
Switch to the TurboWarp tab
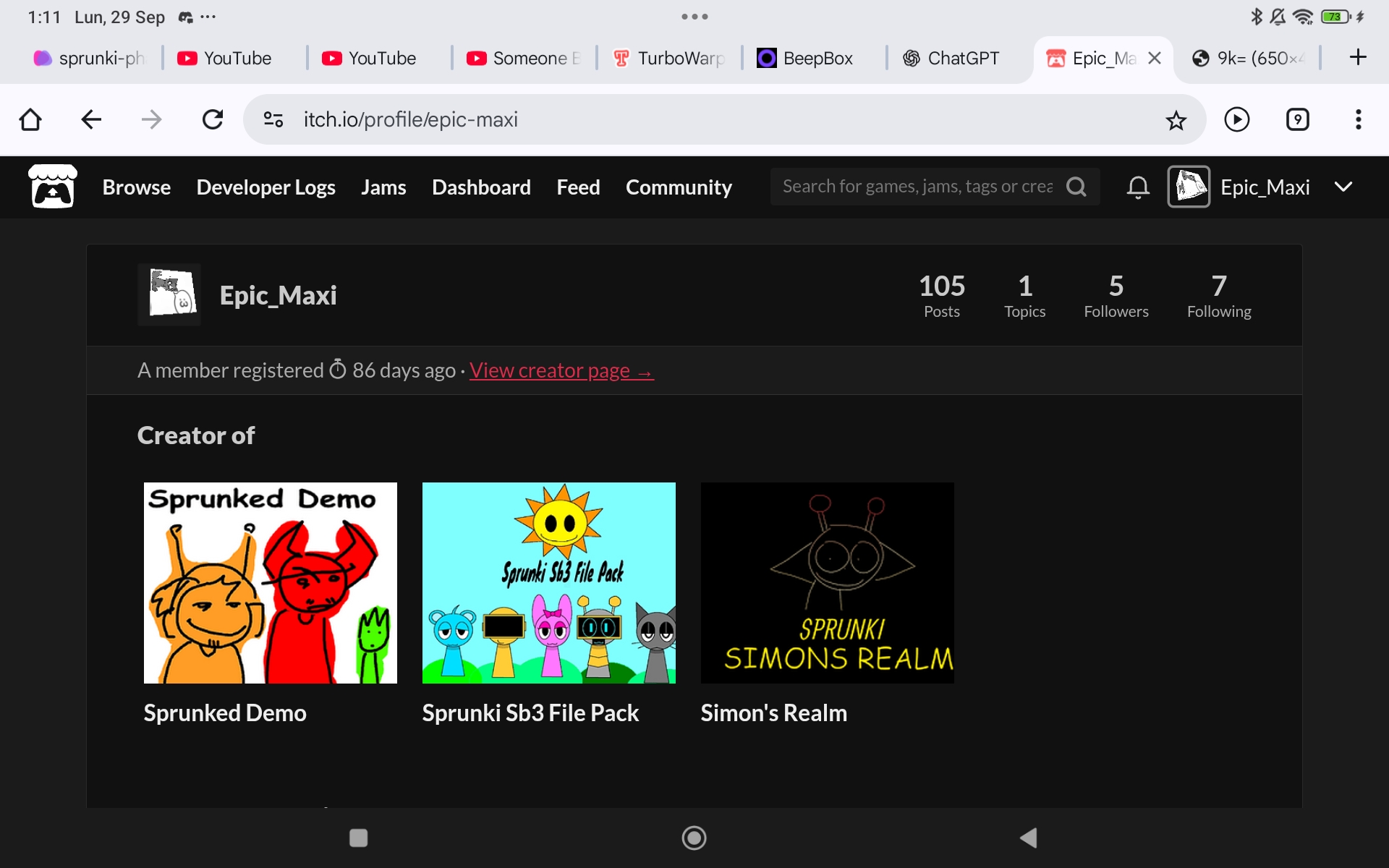[669, 58]
